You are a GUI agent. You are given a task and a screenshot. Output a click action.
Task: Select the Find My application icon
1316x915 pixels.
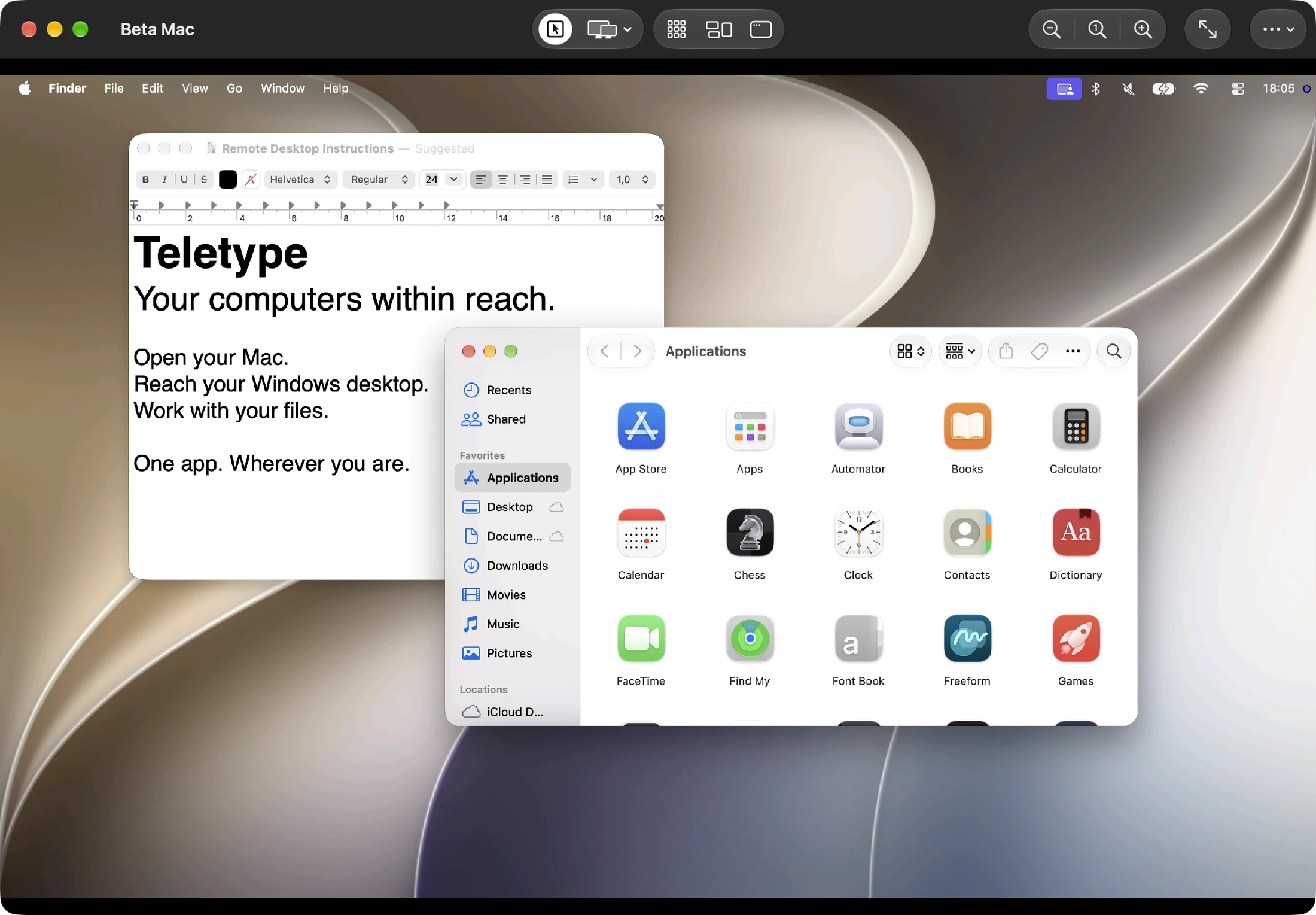[x=750, y=638]
